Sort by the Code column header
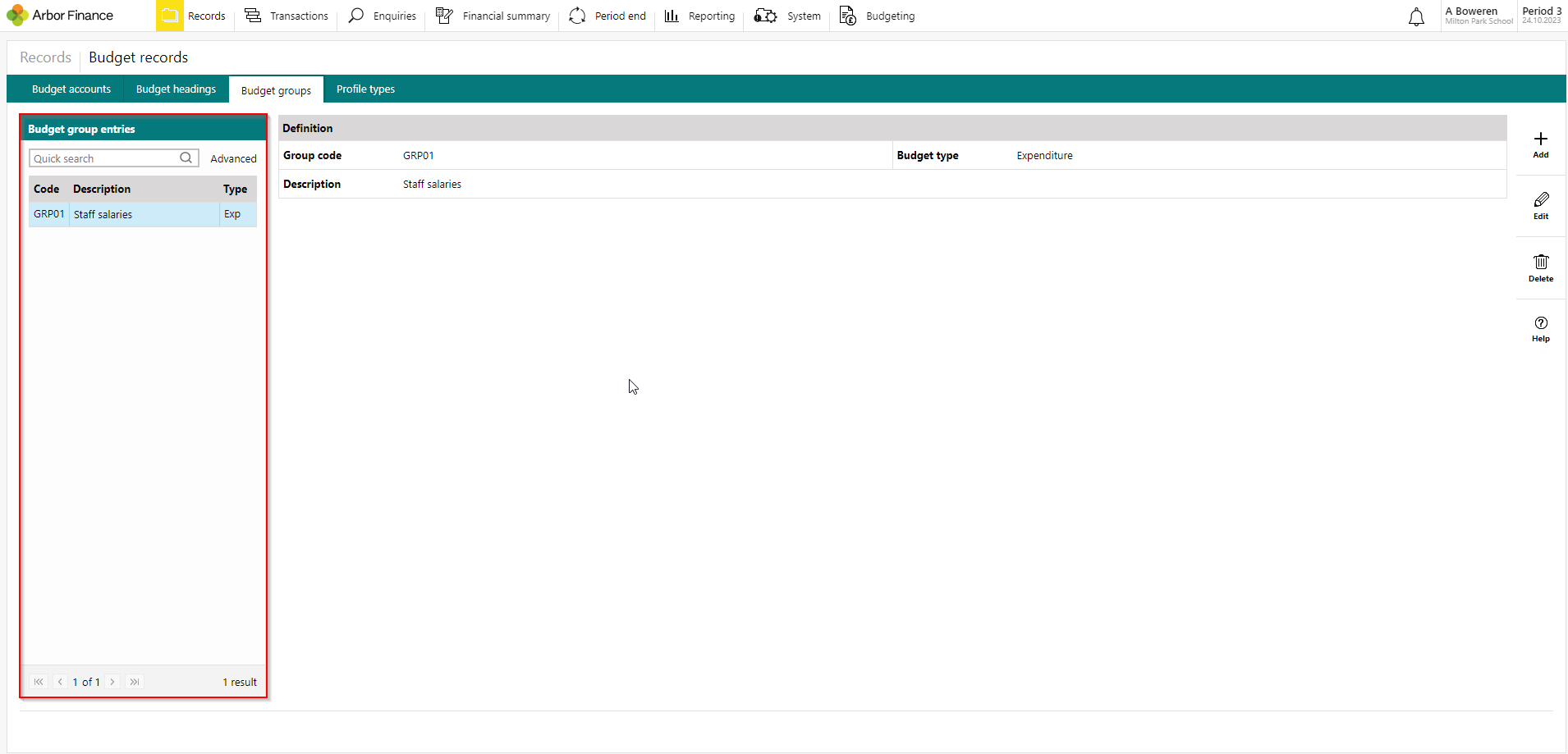 (47, 189)
